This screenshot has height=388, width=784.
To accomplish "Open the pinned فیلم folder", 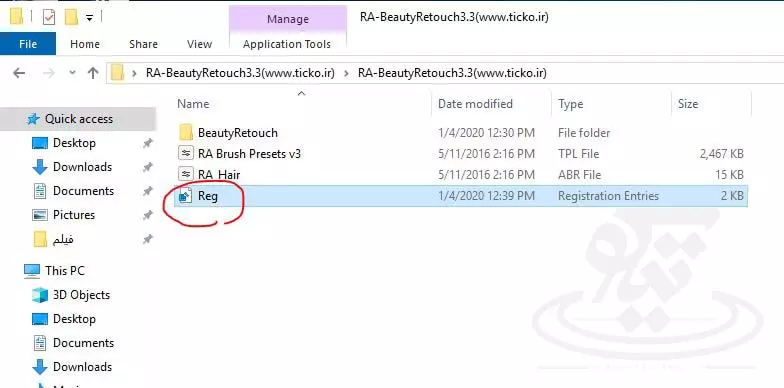I will tap(63, 240).
